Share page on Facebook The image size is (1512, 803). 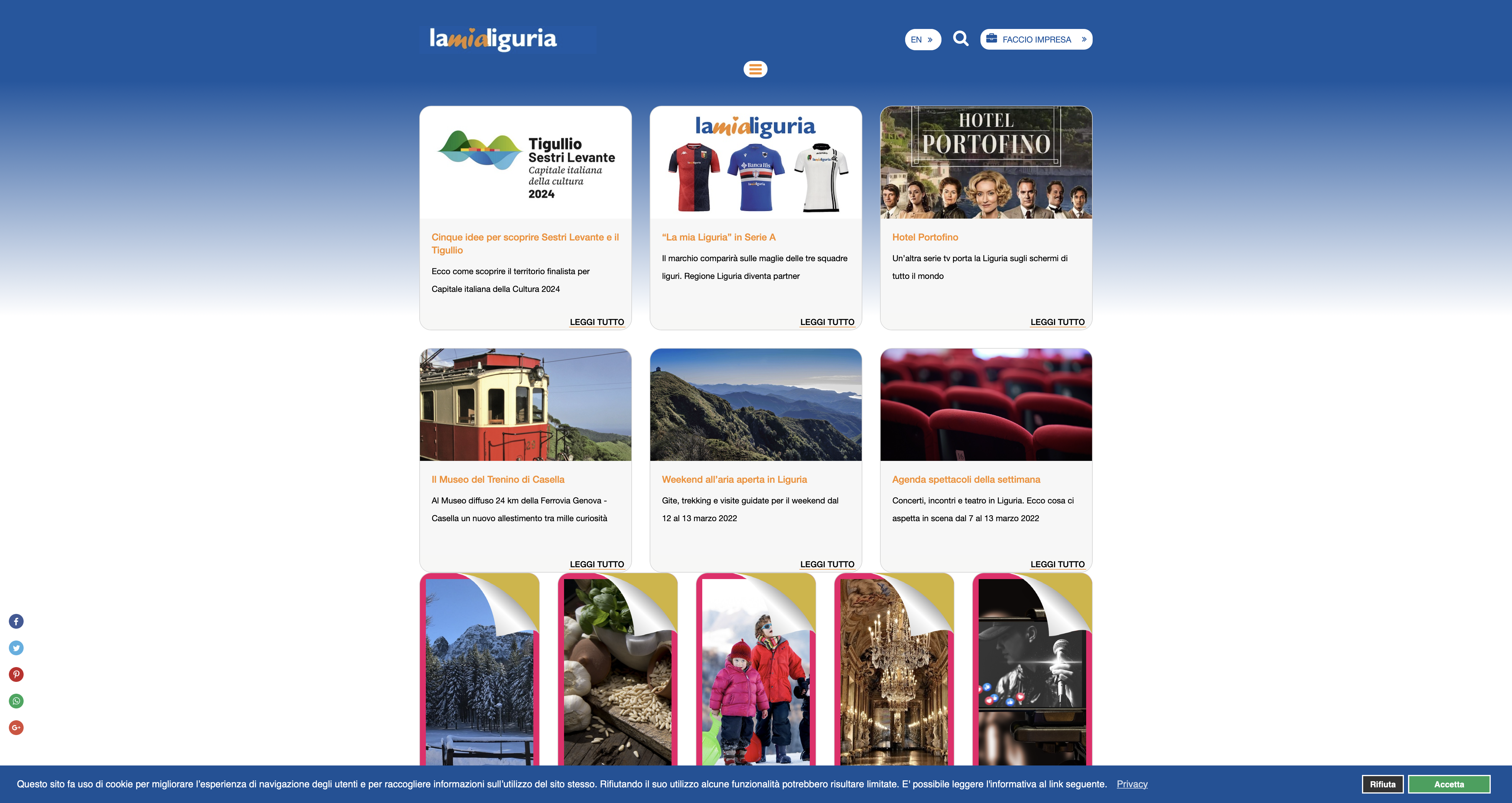(17, 621)
